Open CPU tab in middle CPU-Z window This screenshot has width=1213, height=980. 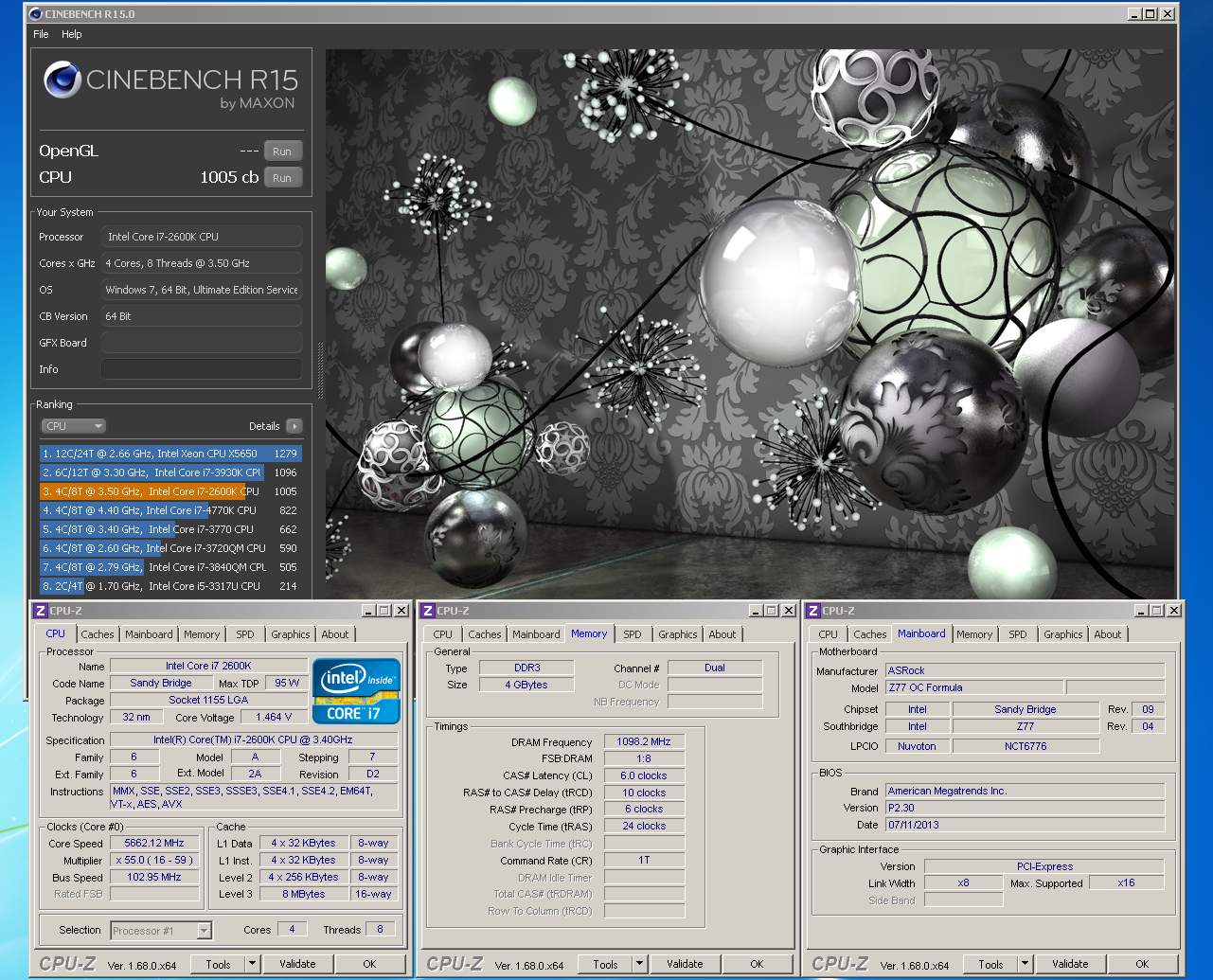443,634
